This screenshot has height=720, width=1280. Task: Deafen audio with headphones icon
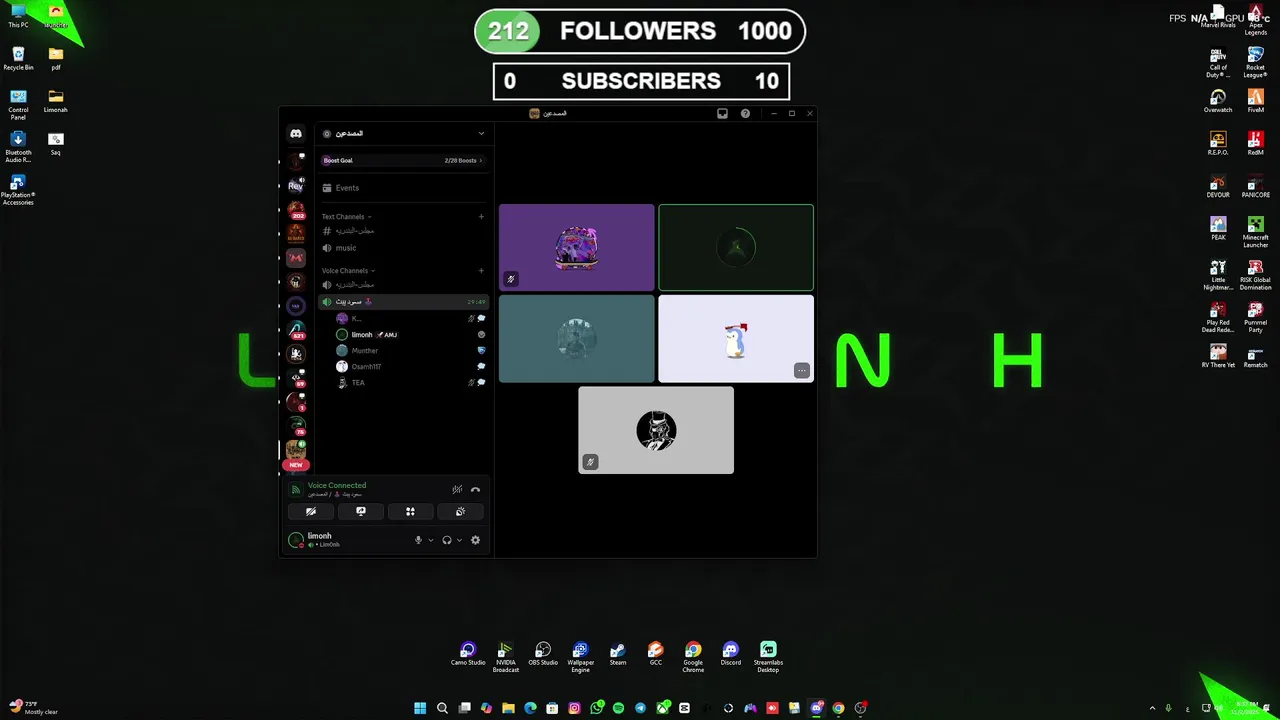click(x=447, y=540)
